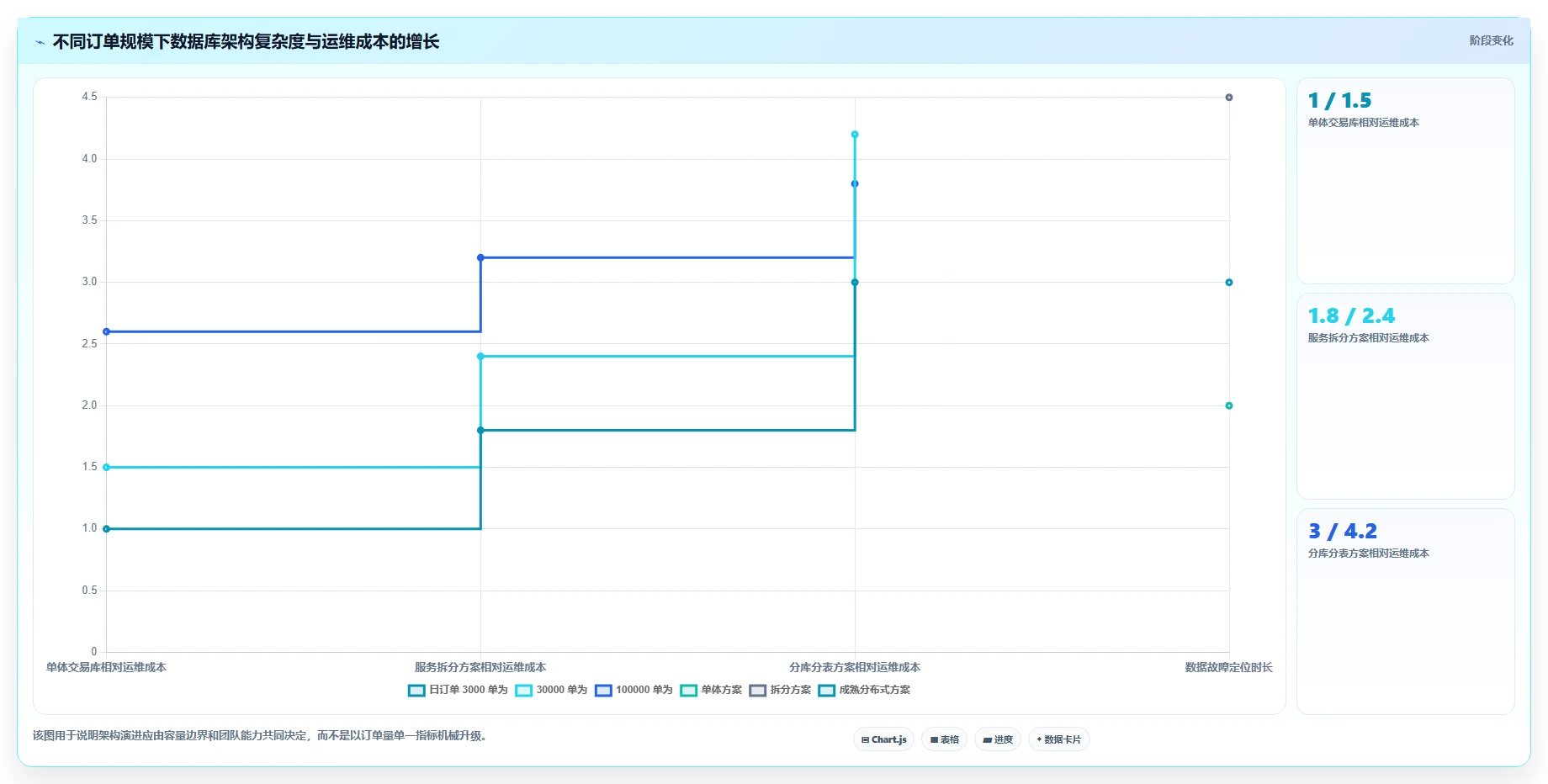This screenshot has width=1548, height=784.
Task: Toggle the 单体方案 legend series
Action: coord(712,690)
